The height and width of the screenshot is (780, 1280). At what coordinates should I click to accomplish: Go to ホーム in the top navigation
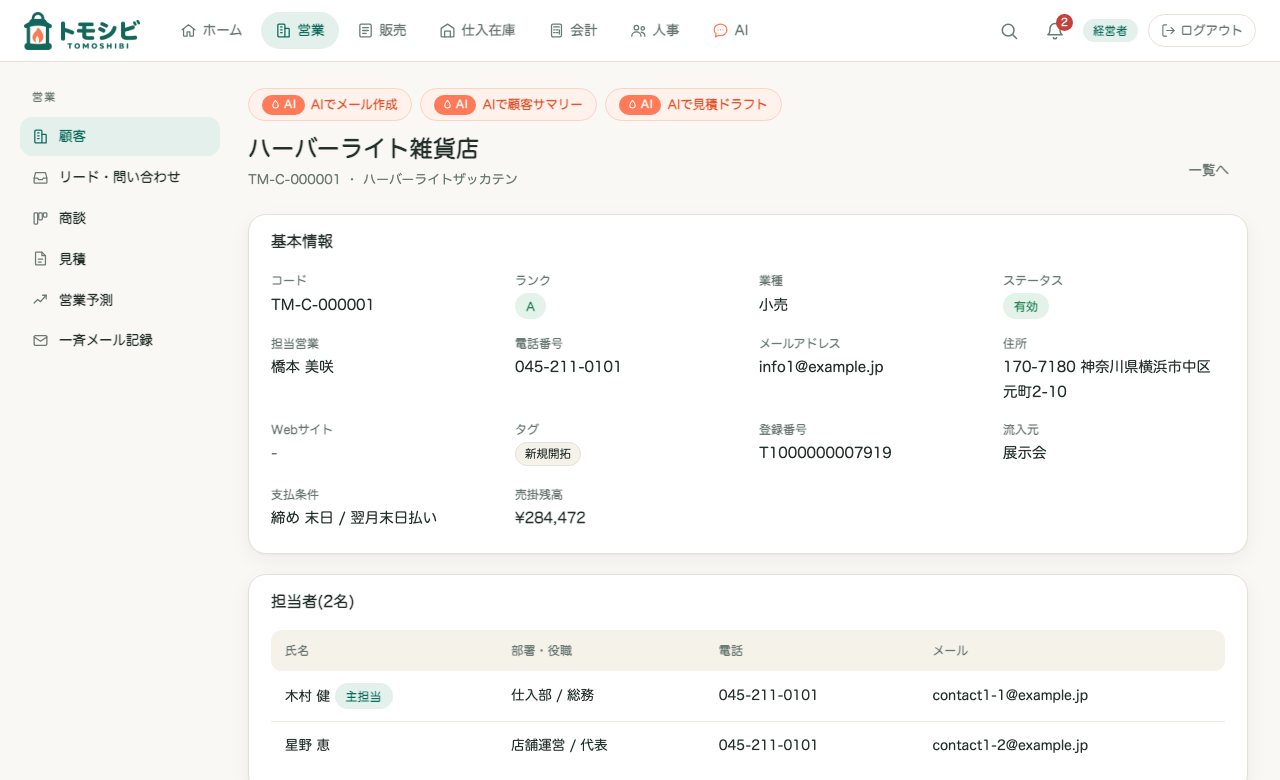coord(211,30)
